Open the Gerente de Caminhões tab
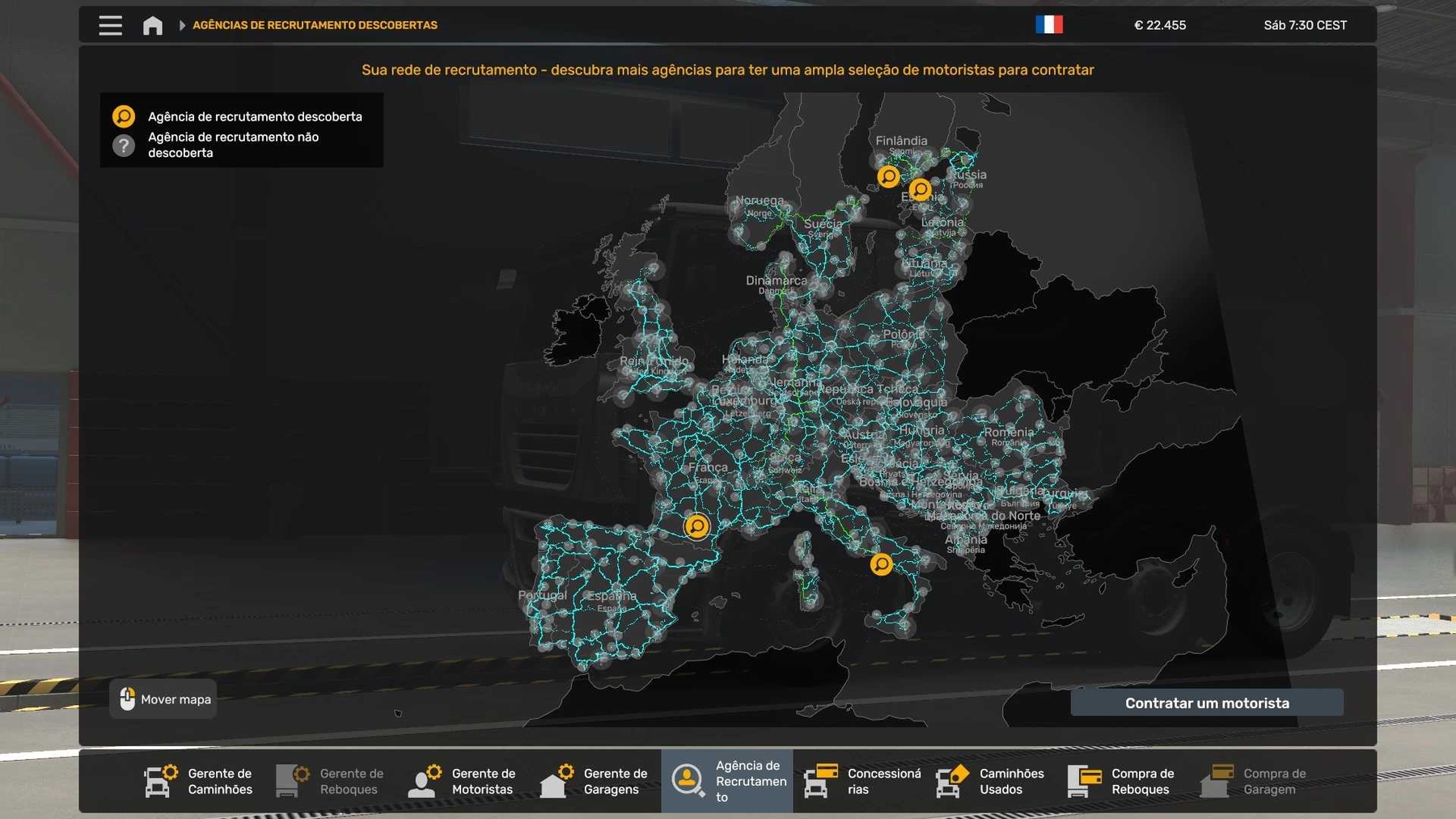This screenshot has width=1456, height=819. (x=199, y=781)
